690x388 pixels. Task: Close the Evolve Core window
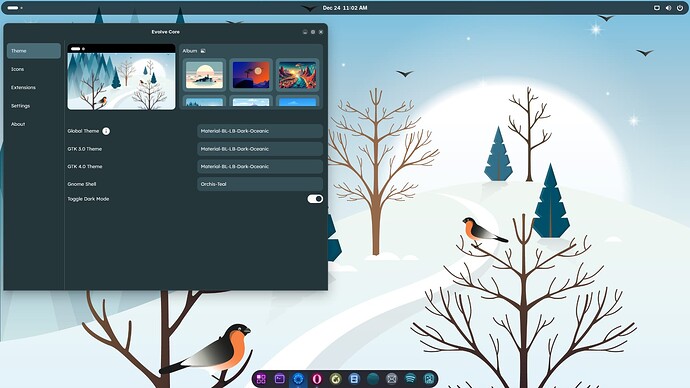tap(321, 32)
